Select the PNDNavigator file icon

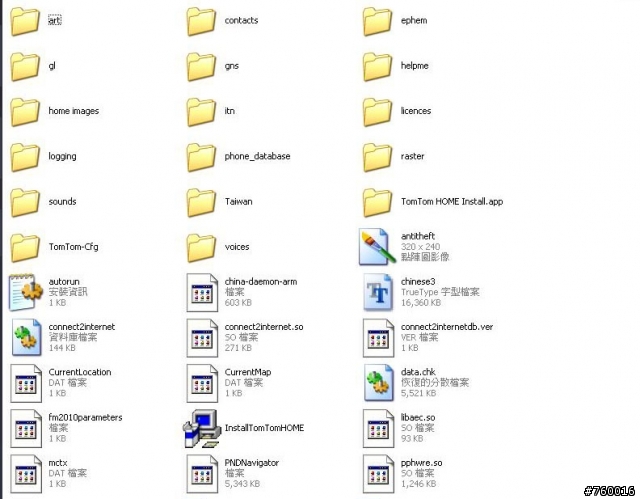point(202,474)
